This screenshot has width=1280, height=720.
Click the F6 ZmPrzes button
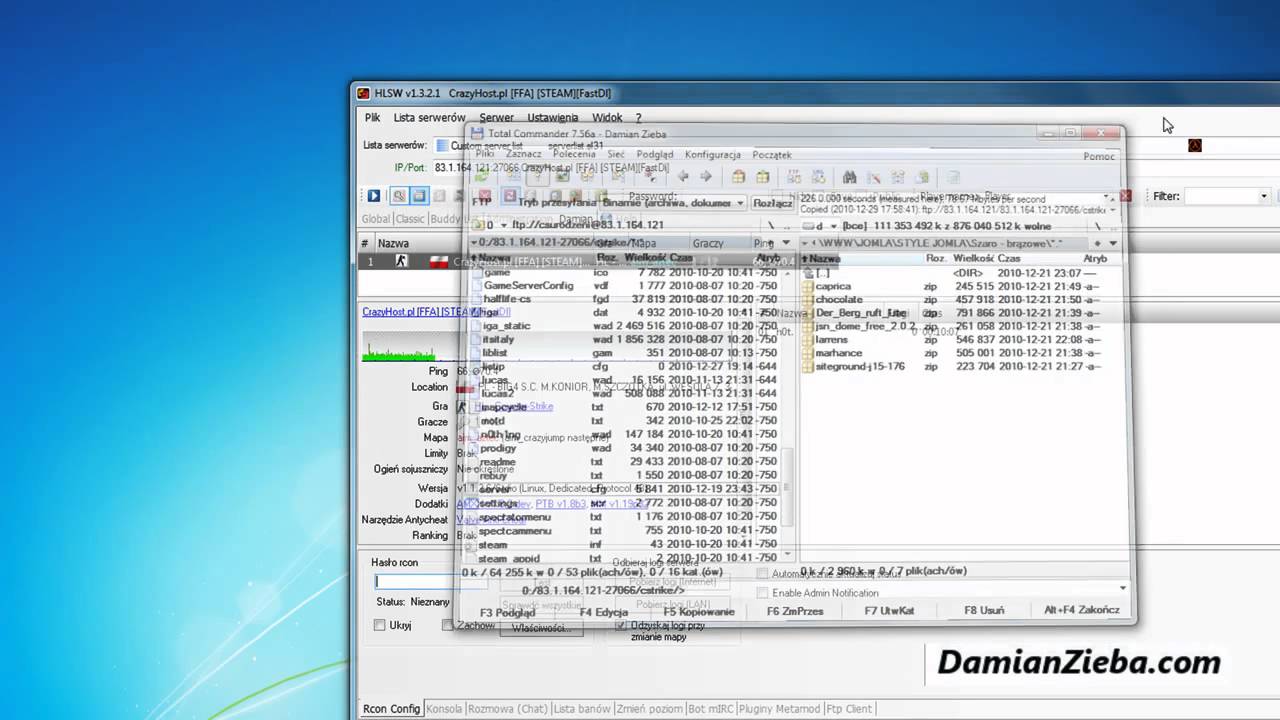point(795,610)
